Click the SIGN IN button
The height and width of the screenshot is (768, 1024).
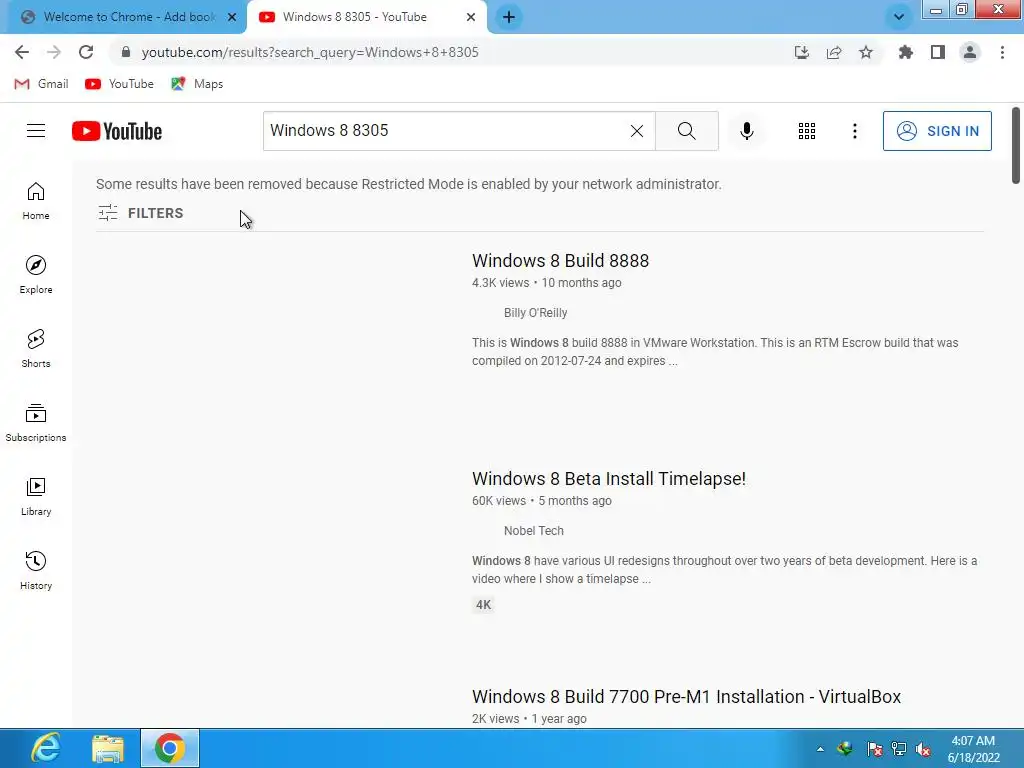pos(937,131)
